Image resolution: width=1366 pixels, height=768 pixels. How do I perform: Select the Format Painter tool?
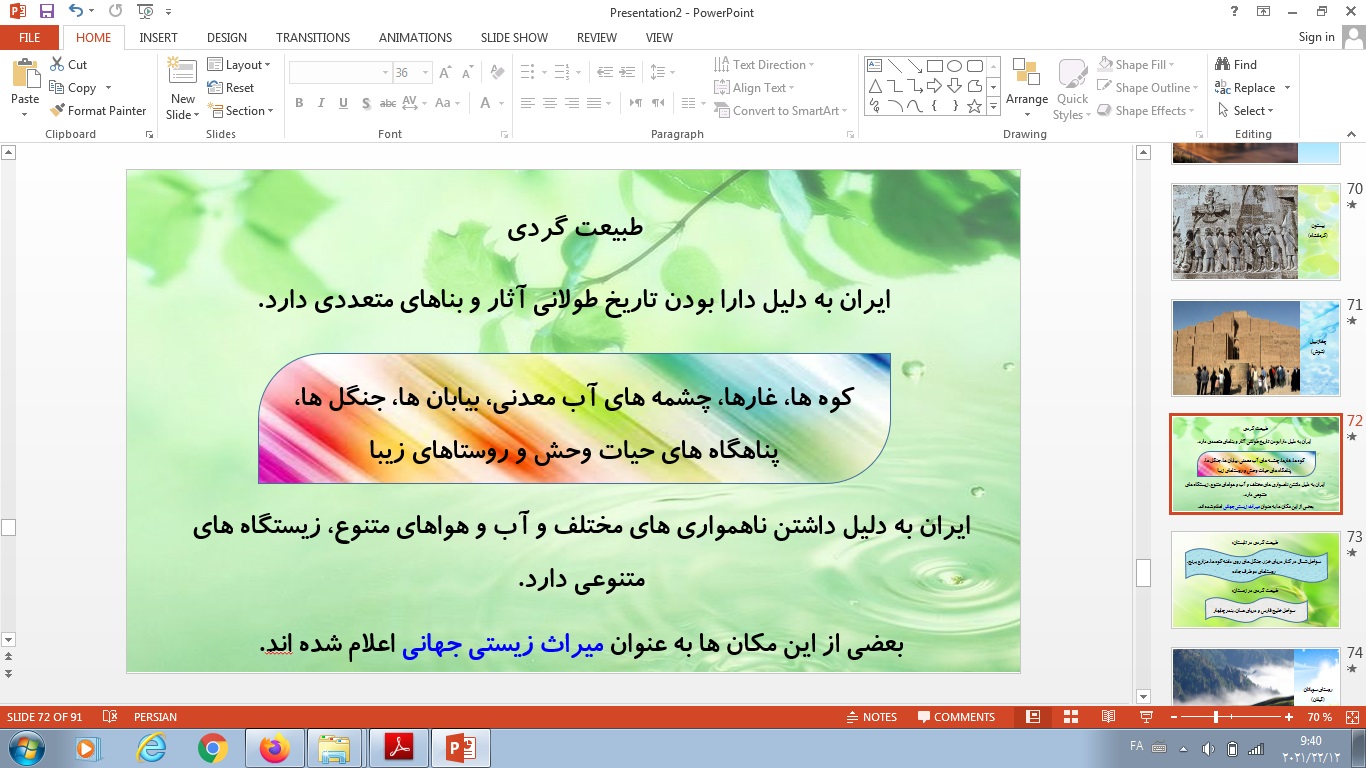pos(98,110)
